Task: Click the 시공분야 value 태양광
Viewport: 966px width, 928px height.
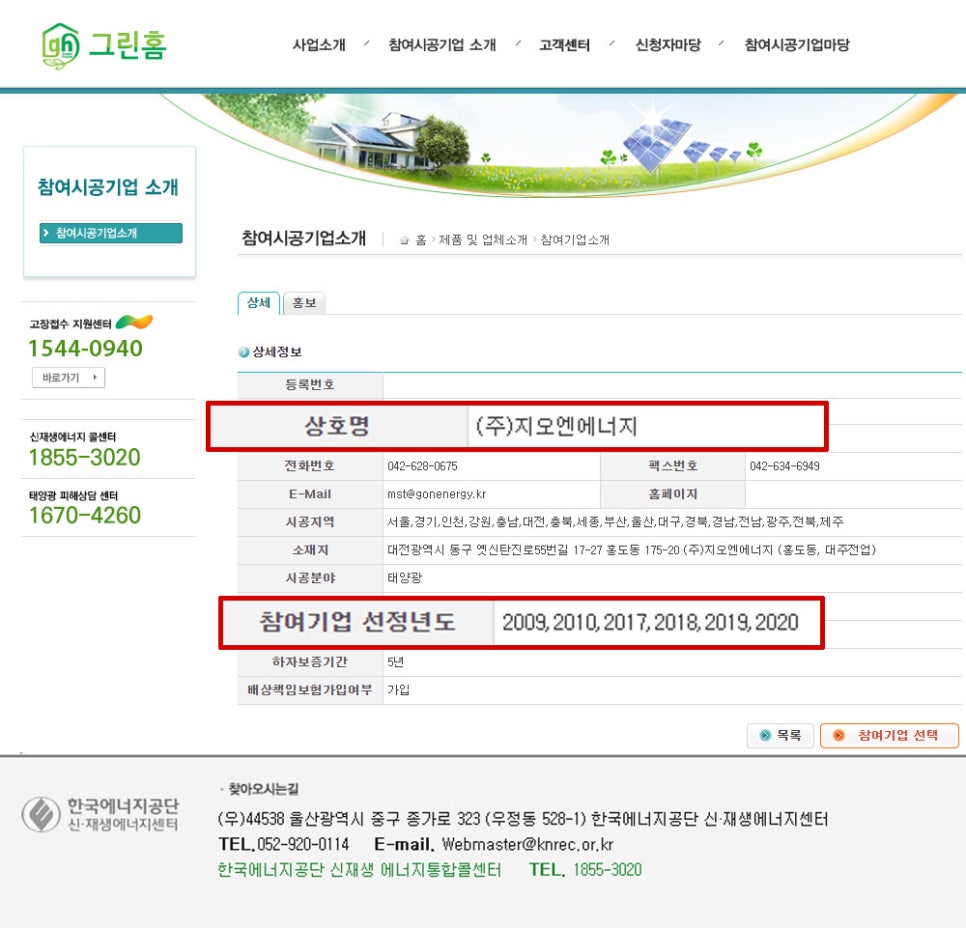Action: coord(404,578)
